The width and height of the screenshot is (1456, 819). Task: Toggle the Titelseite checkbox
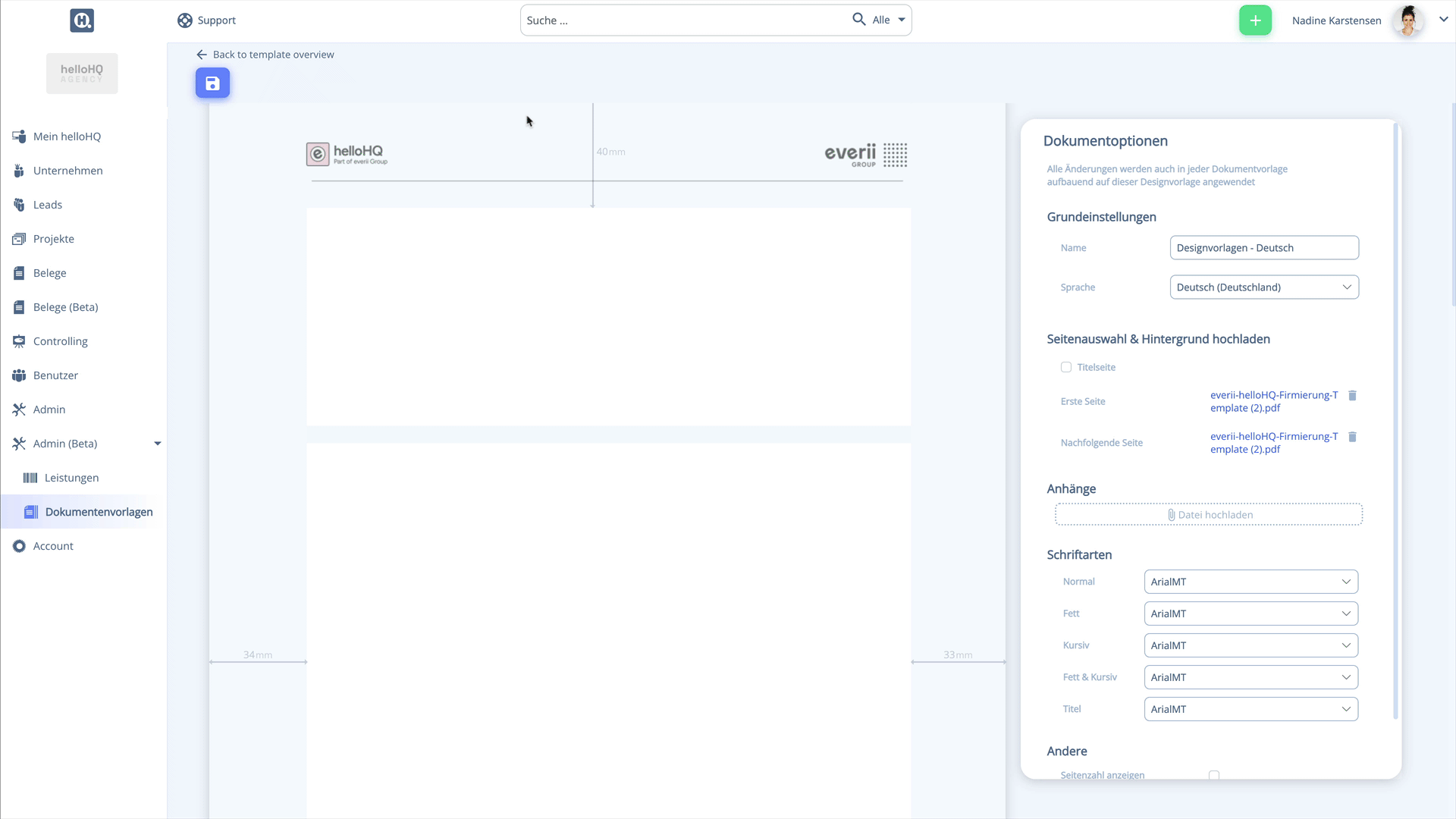tap(1066, 367)
